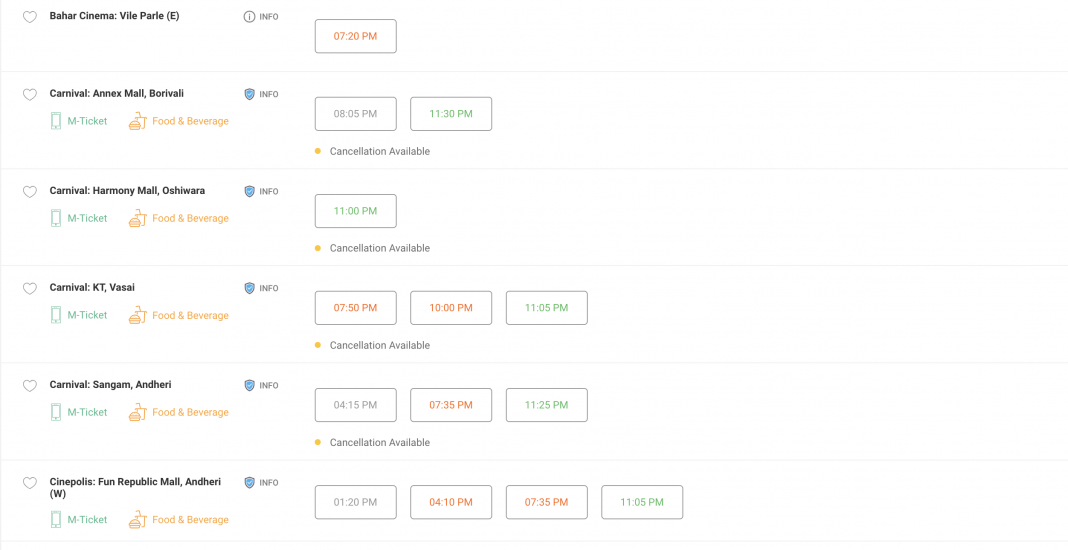Image resolution: width=1068 pixels, height=550 pixels.
Task: Toggle heart for Carnival: KT, Vasai
Action: click(30, 289)
